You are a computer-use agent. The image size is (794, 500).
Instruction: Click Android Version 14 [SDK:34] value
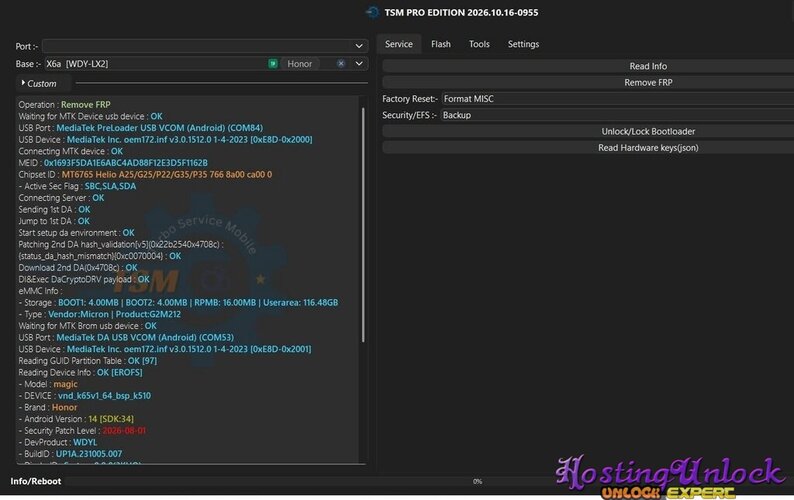coord(111,419)
